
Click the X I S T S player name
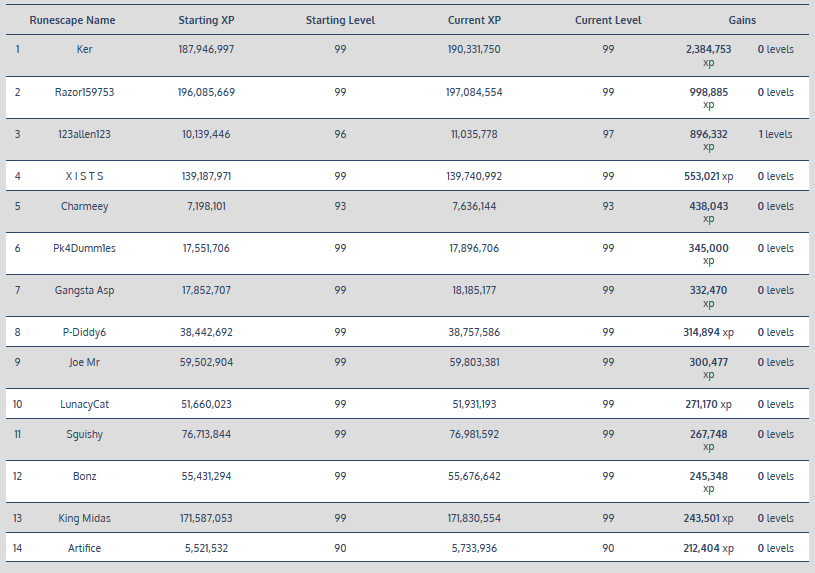tap(85, 176)
